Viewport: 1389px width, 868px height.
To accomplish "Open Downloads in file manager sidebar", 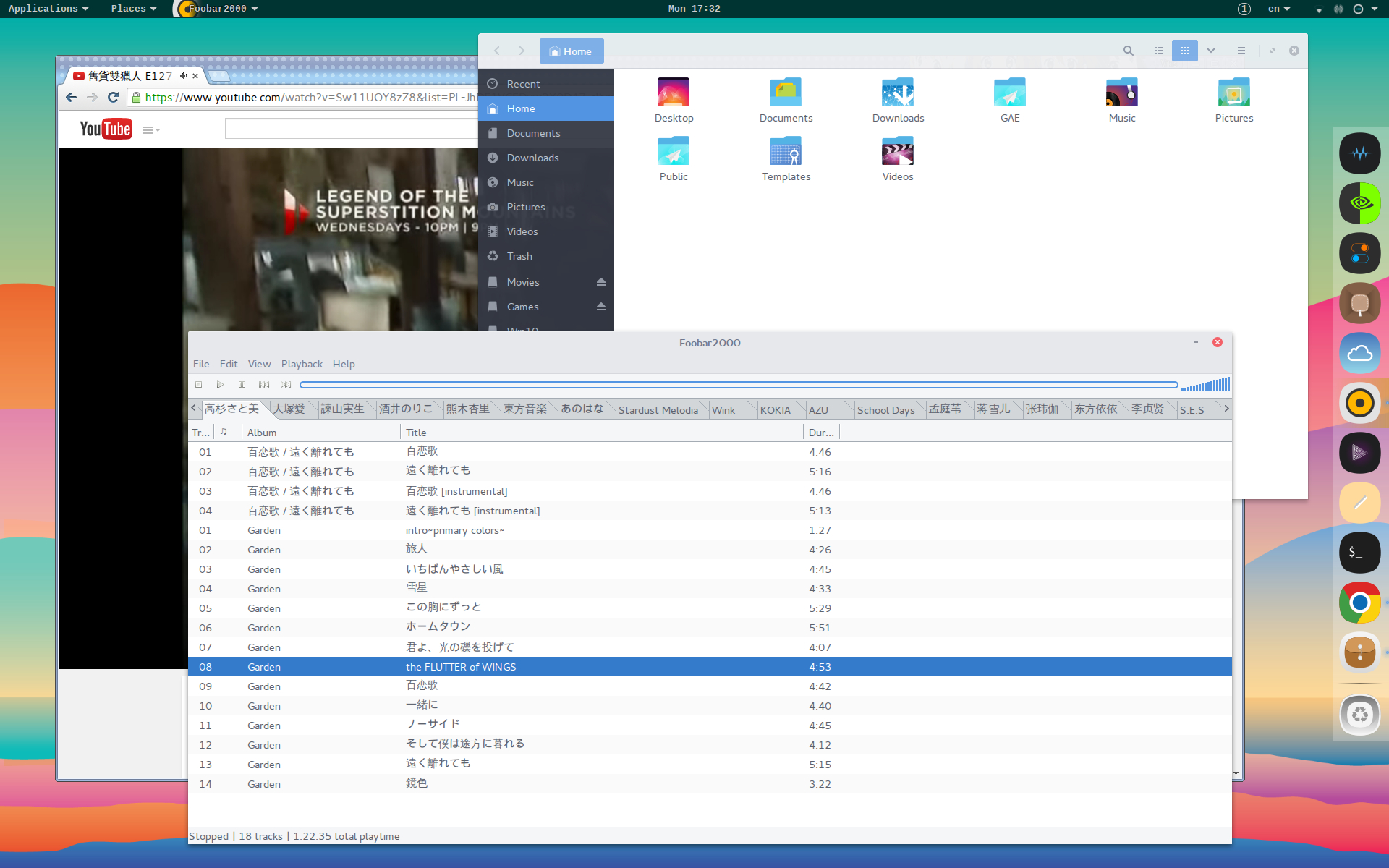I will click(x=532, y=158).
